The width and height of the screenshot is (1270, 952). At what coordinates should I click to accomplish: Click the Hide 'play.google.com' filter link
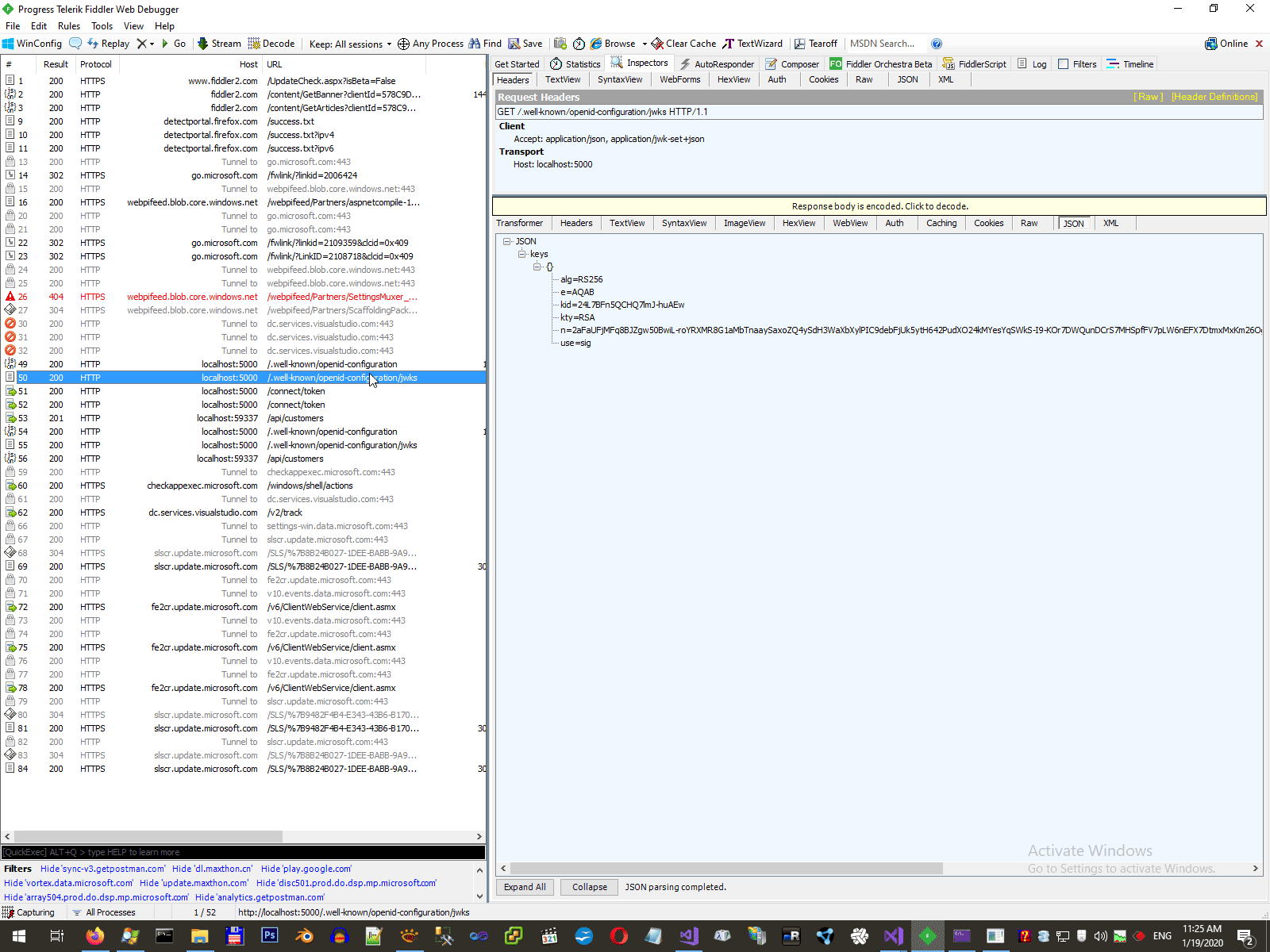[x=306, y=869]
